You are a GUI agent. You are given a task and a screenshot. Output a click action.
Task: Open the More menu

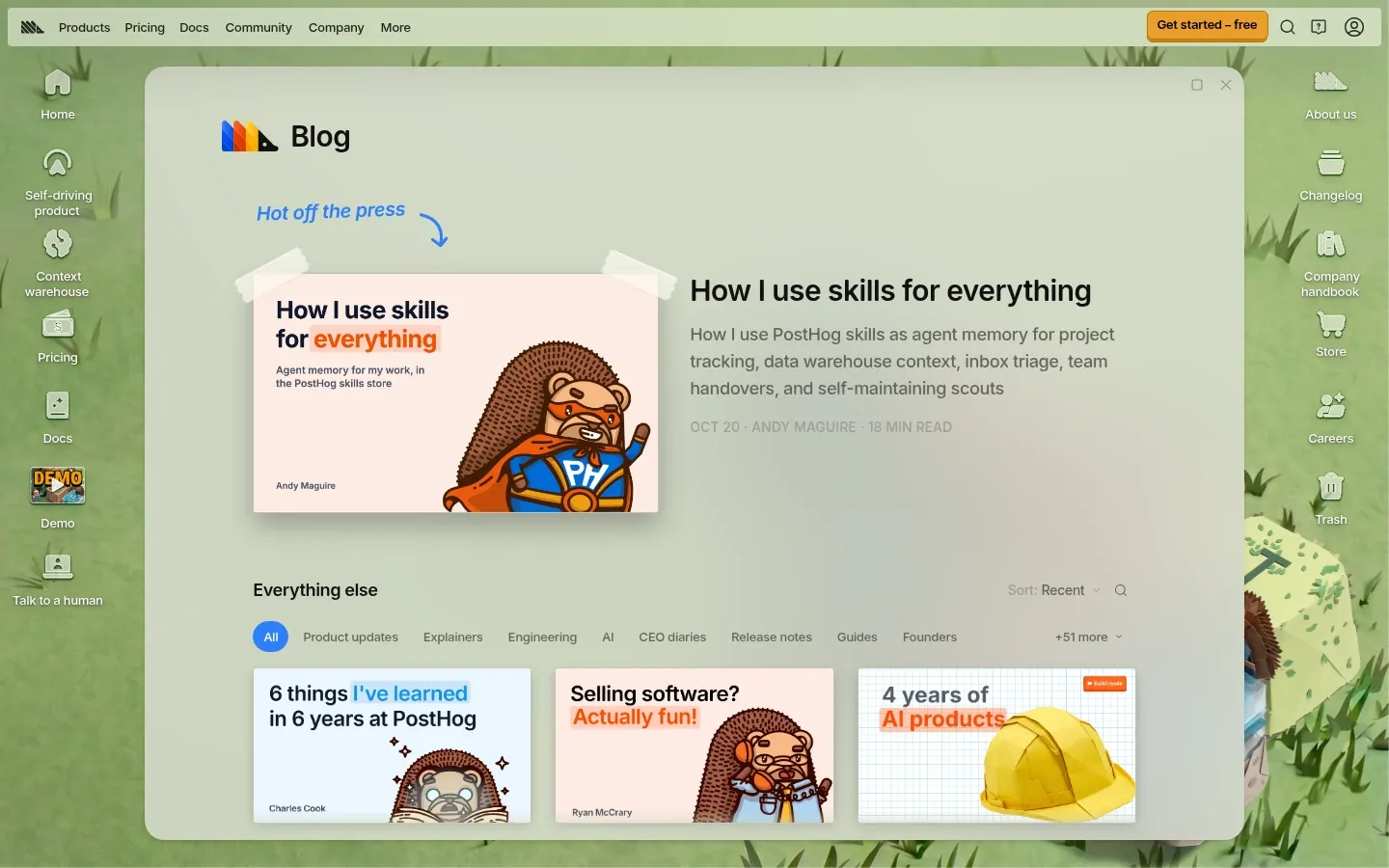395,27
